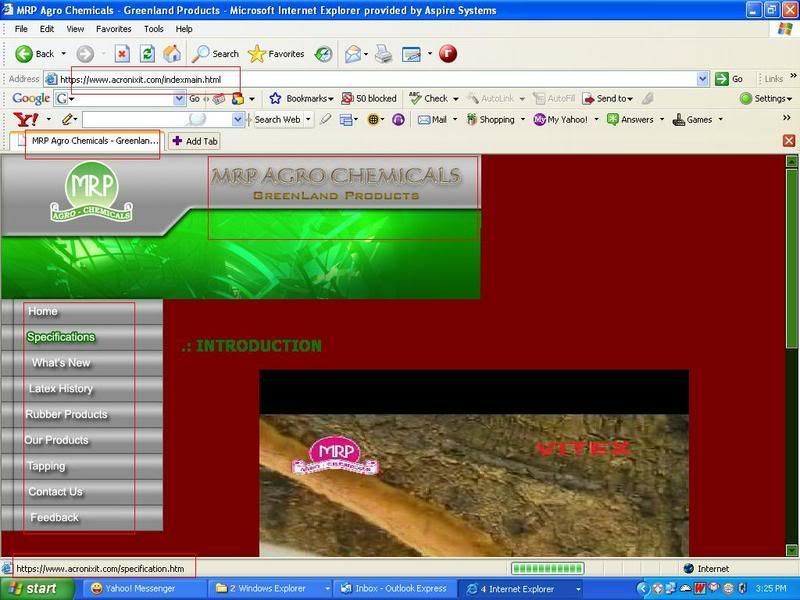Screen dimensions: 800x600
Task: Open Yahoo Answers toolbar button
Action: [x=630, y=119]
